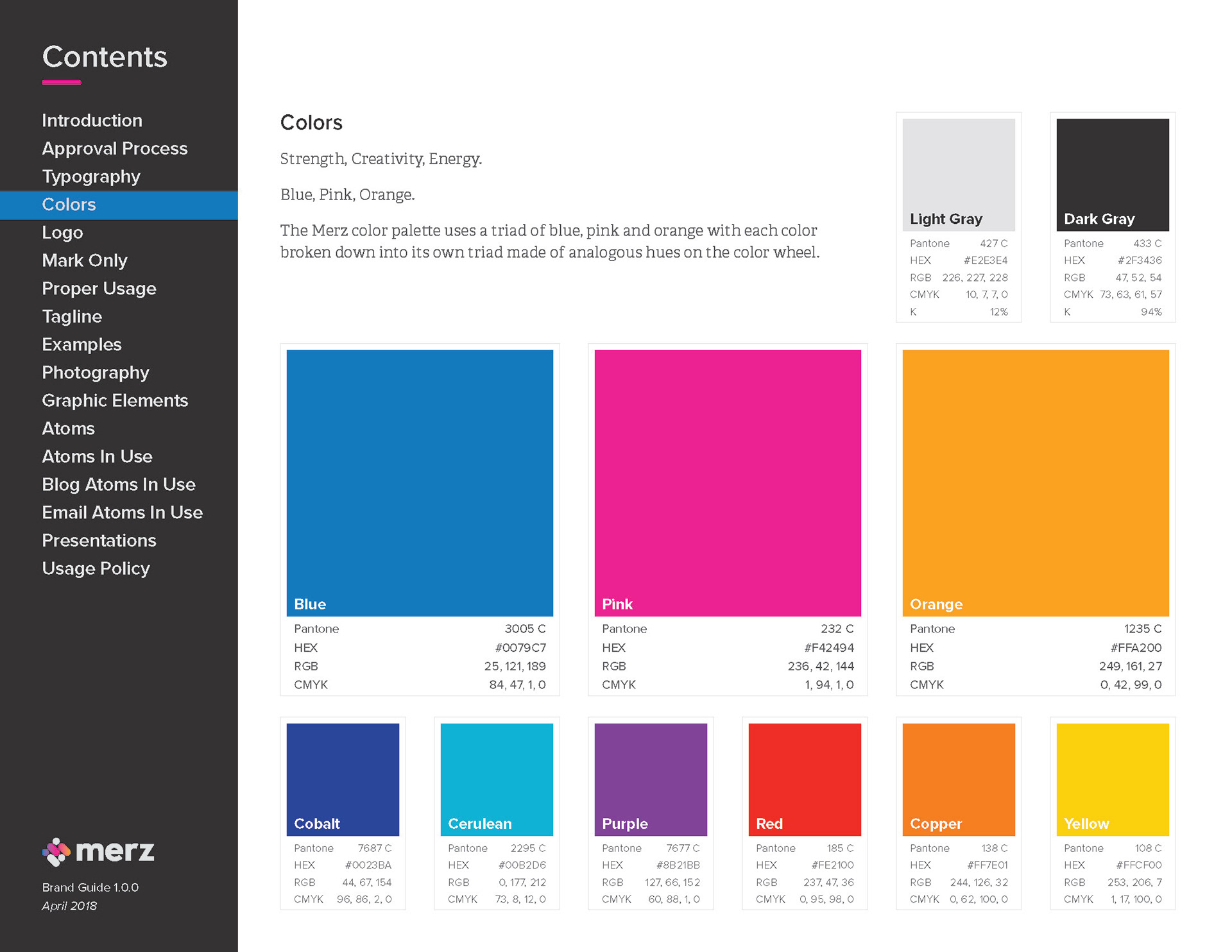
Task: Select the highlighted Colors menu item
Action: [69, 205]
